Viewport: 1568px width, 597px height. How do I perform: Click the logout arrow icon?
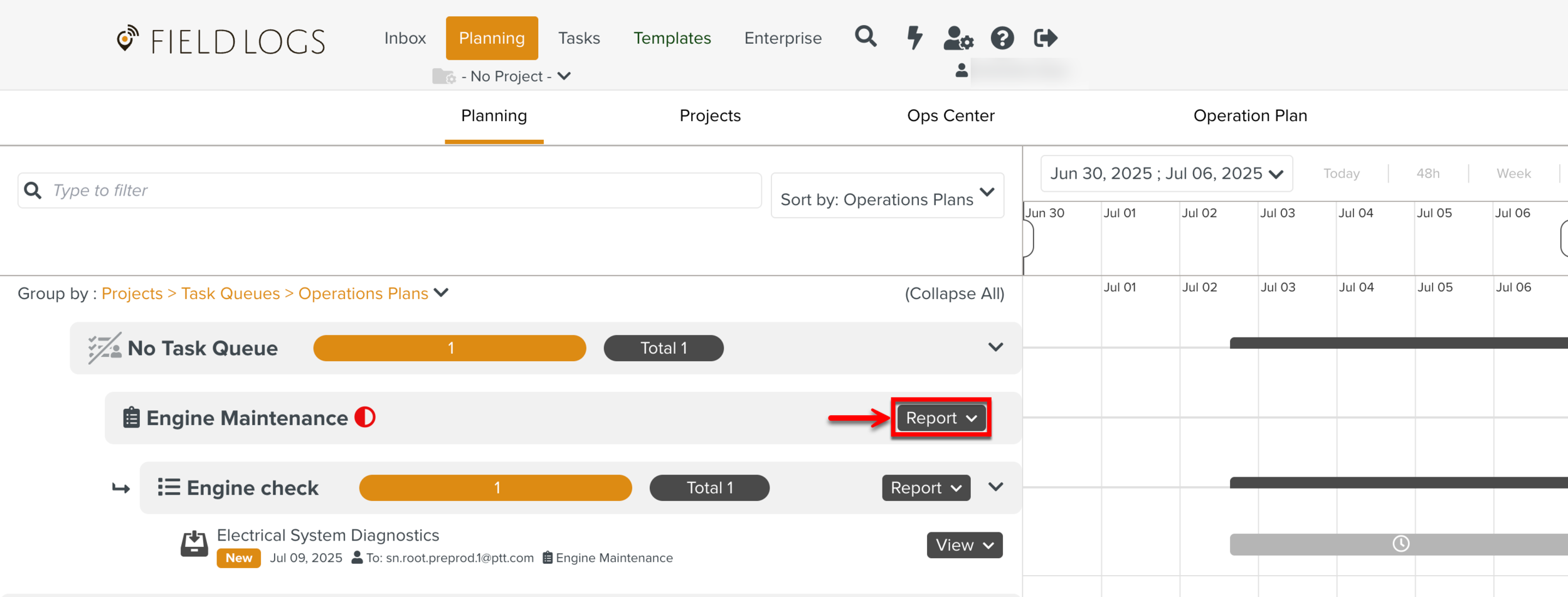[1046, 38]
